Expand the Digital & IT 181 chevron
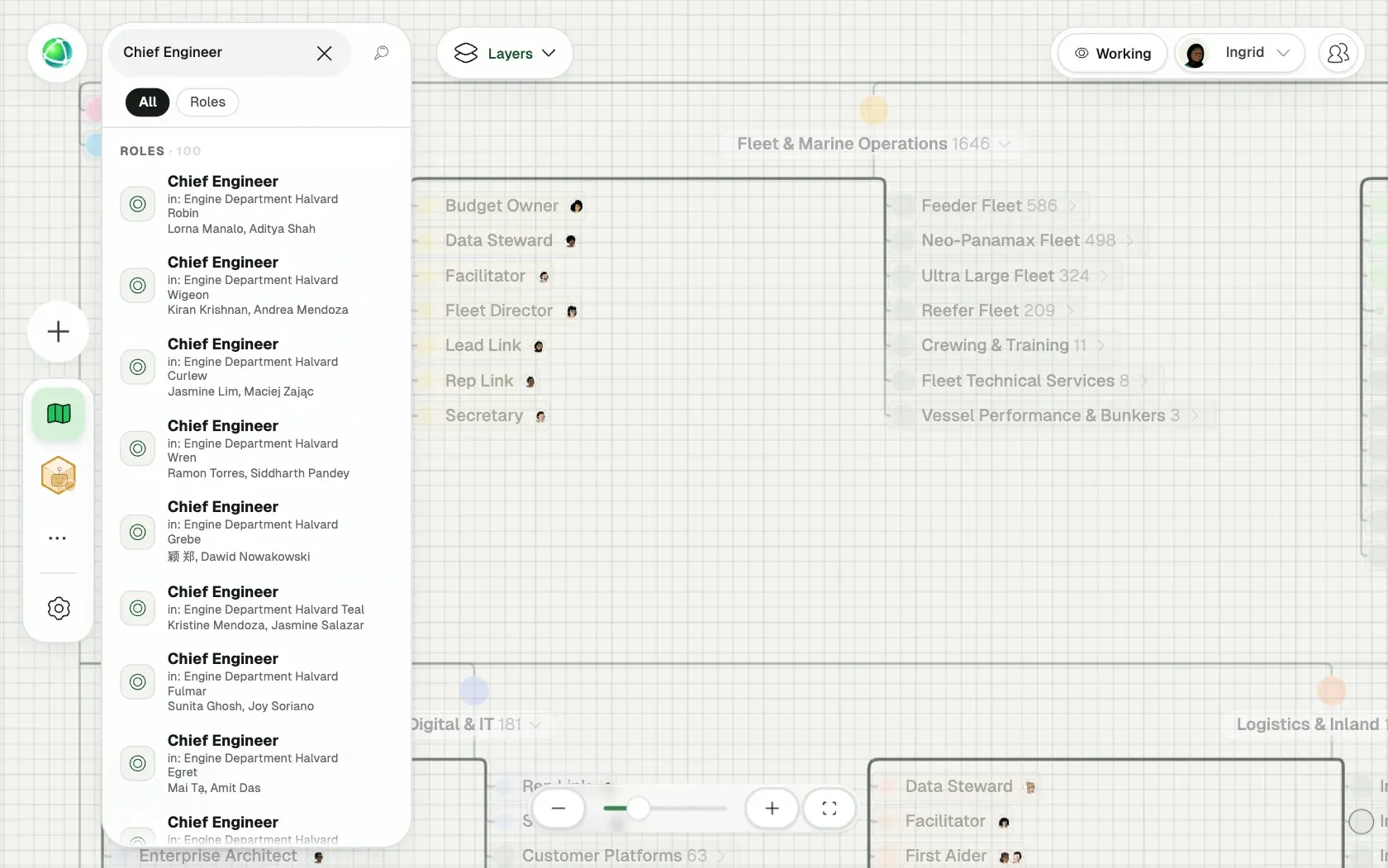 click(x=535, y=725)
